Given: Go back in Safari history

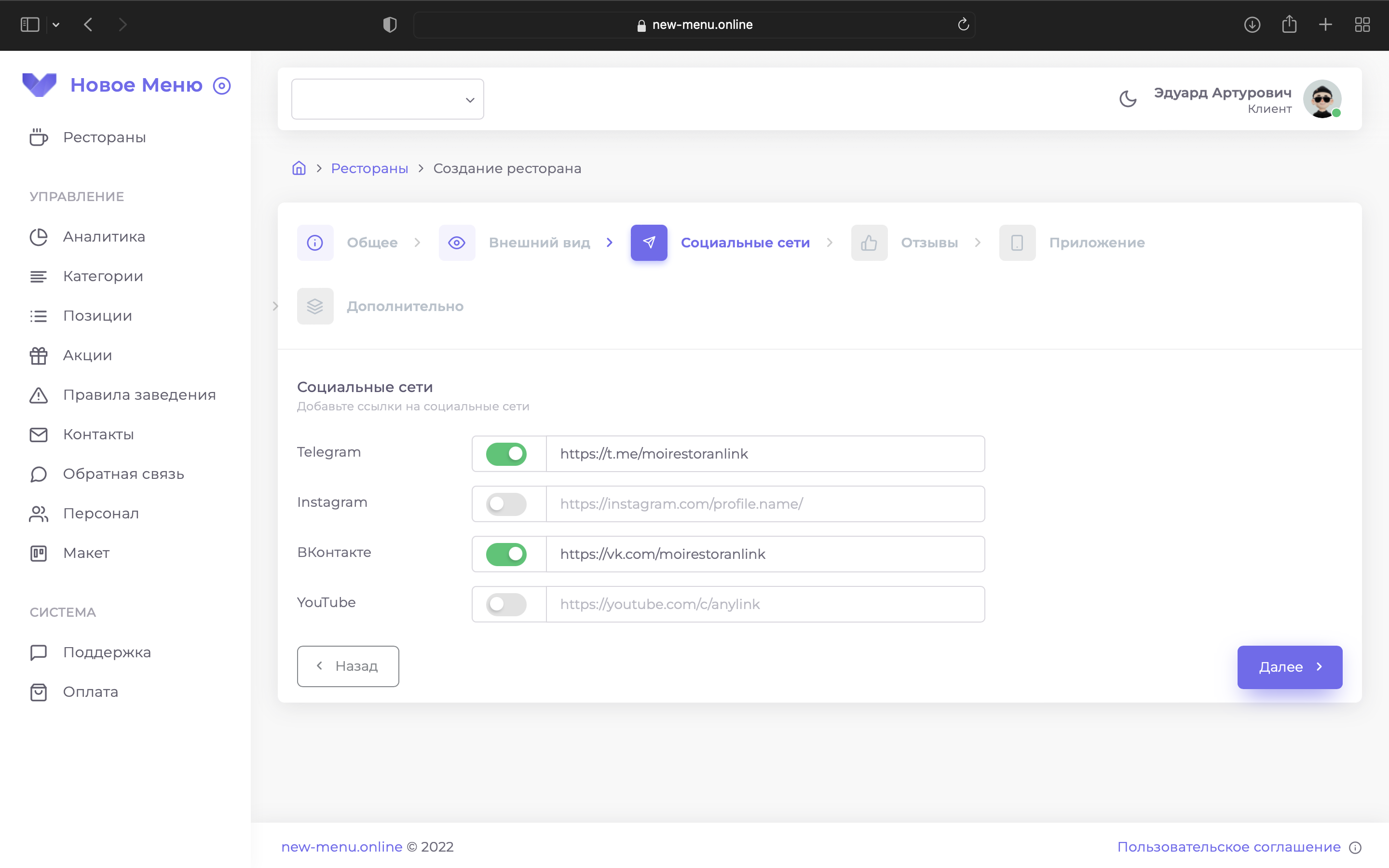Looking at the screenshot, I should [x=88, y=25].
